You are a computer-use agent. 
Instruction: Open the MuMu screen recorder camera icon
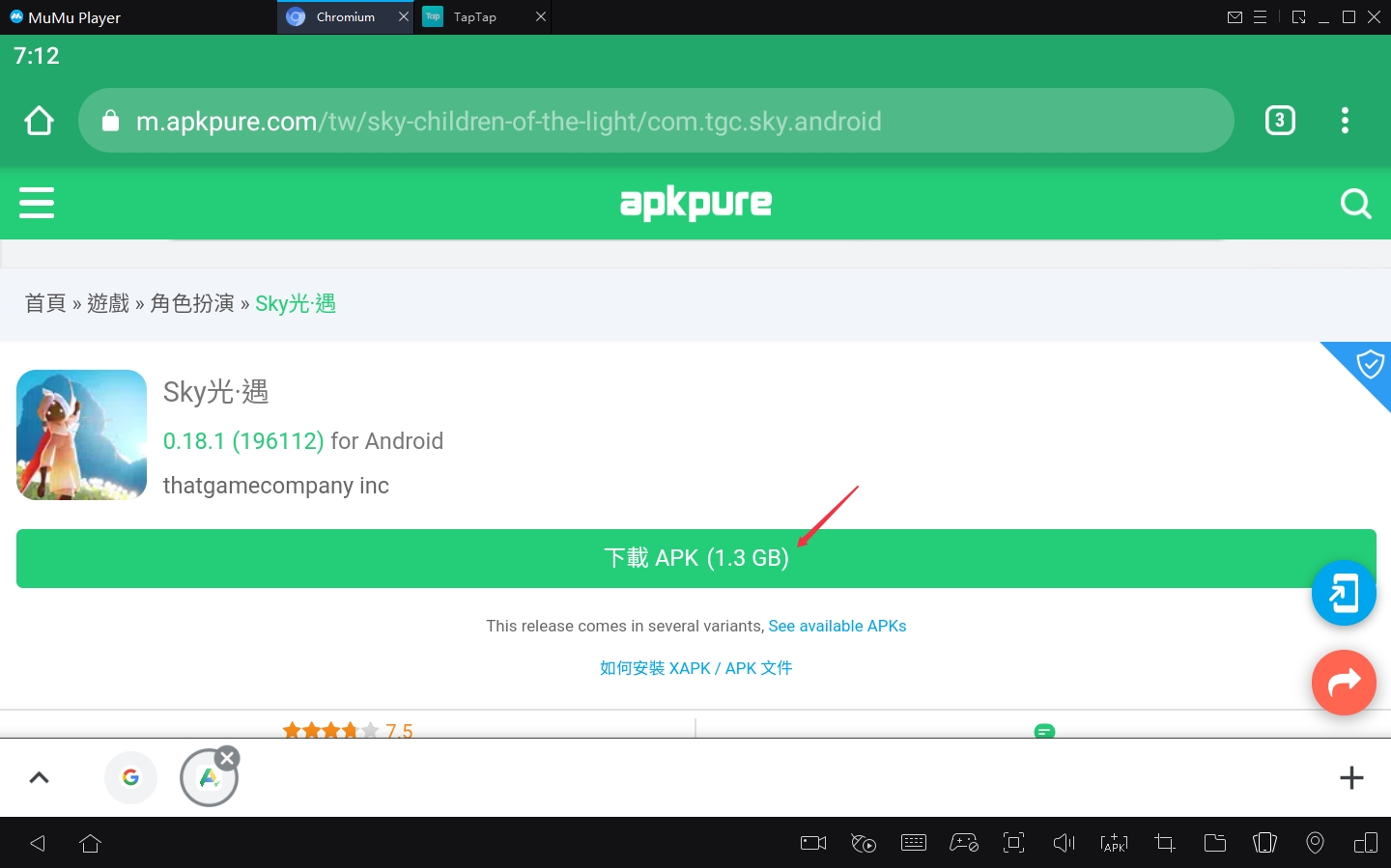tap(813, 843)
